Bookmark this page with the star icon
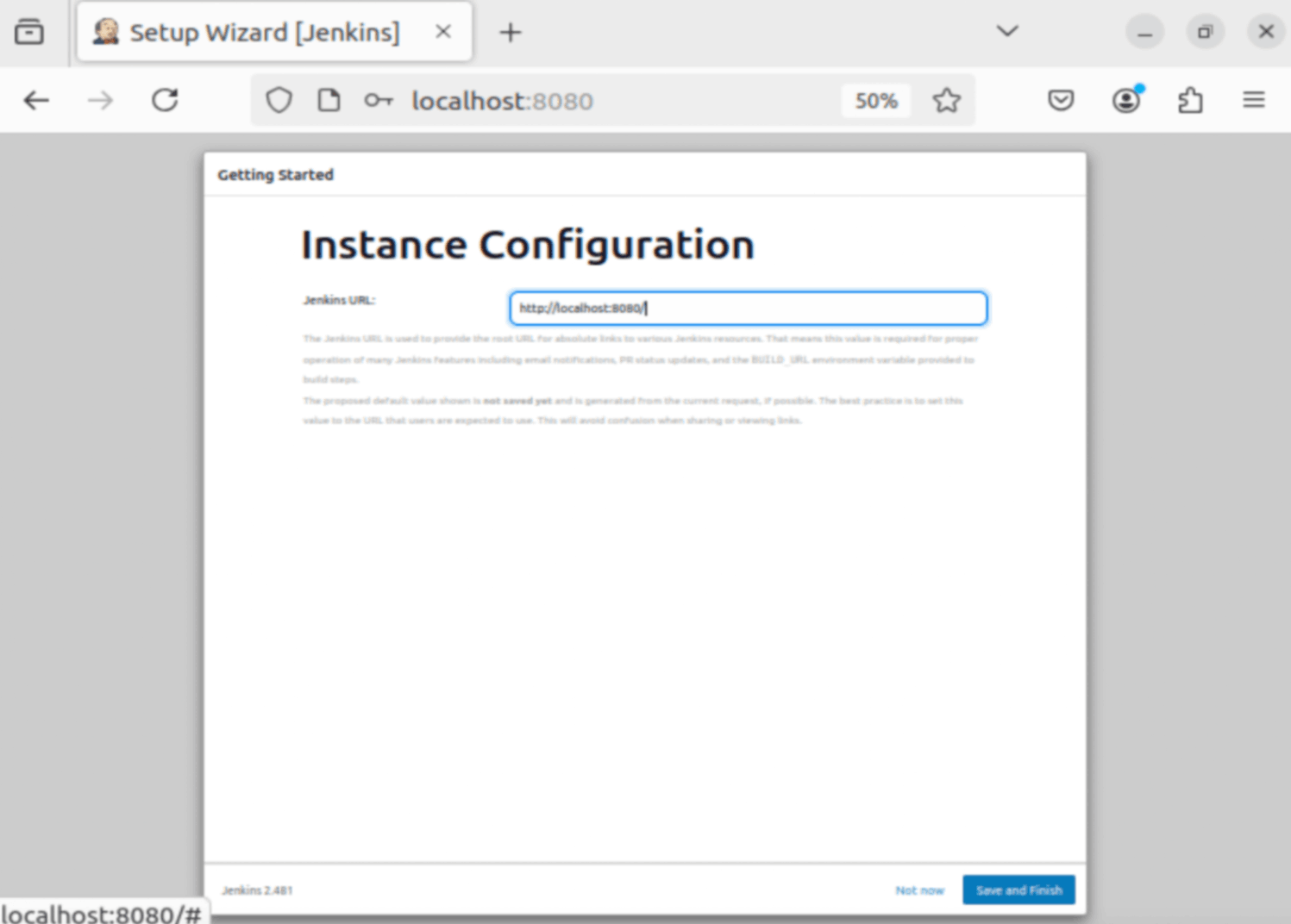This screenshot has height=924, width=1291. [946, 101]
